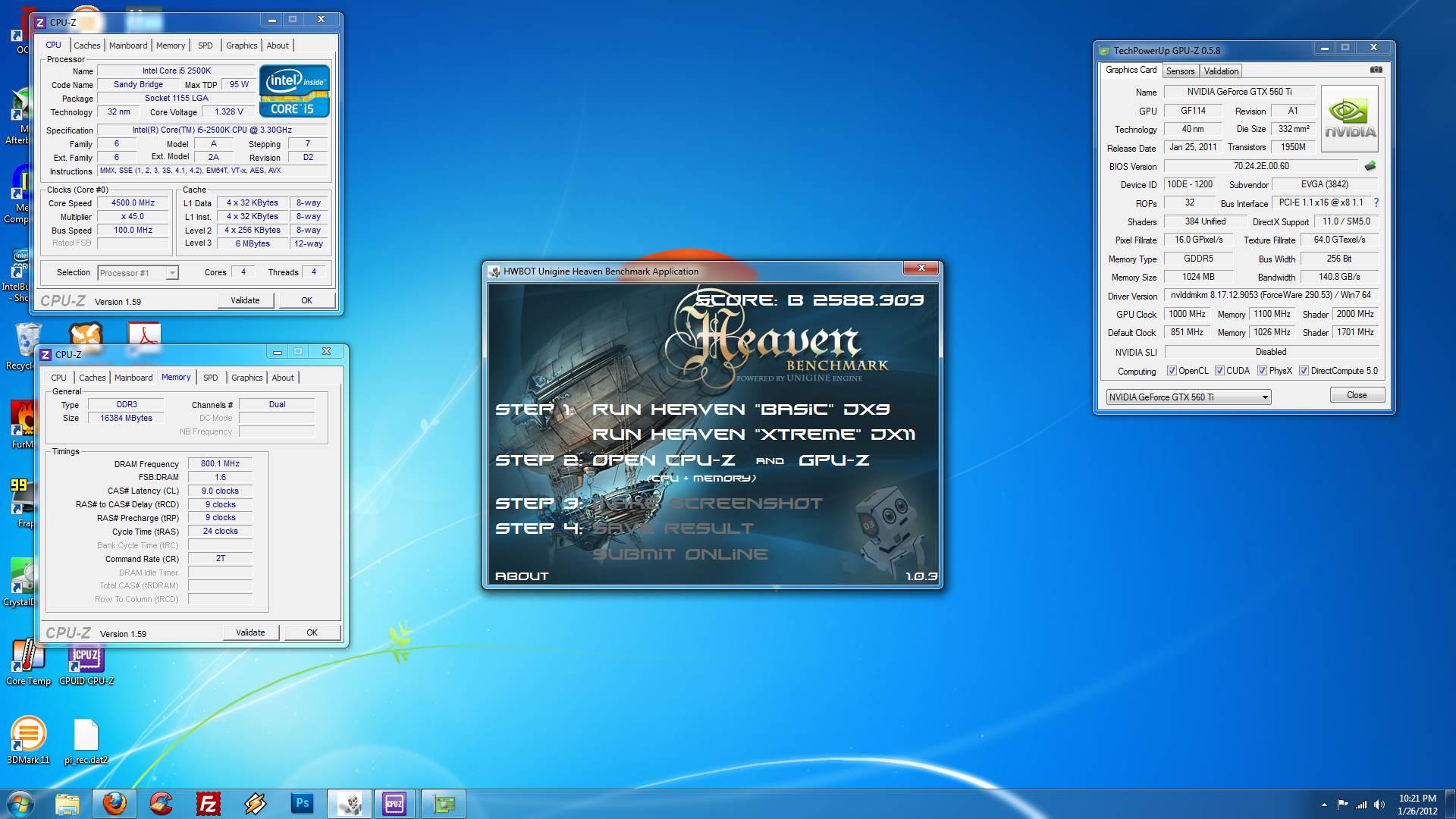Toggle the DirectCompute 5.0 checkbox

click(x=1304, y=371)
